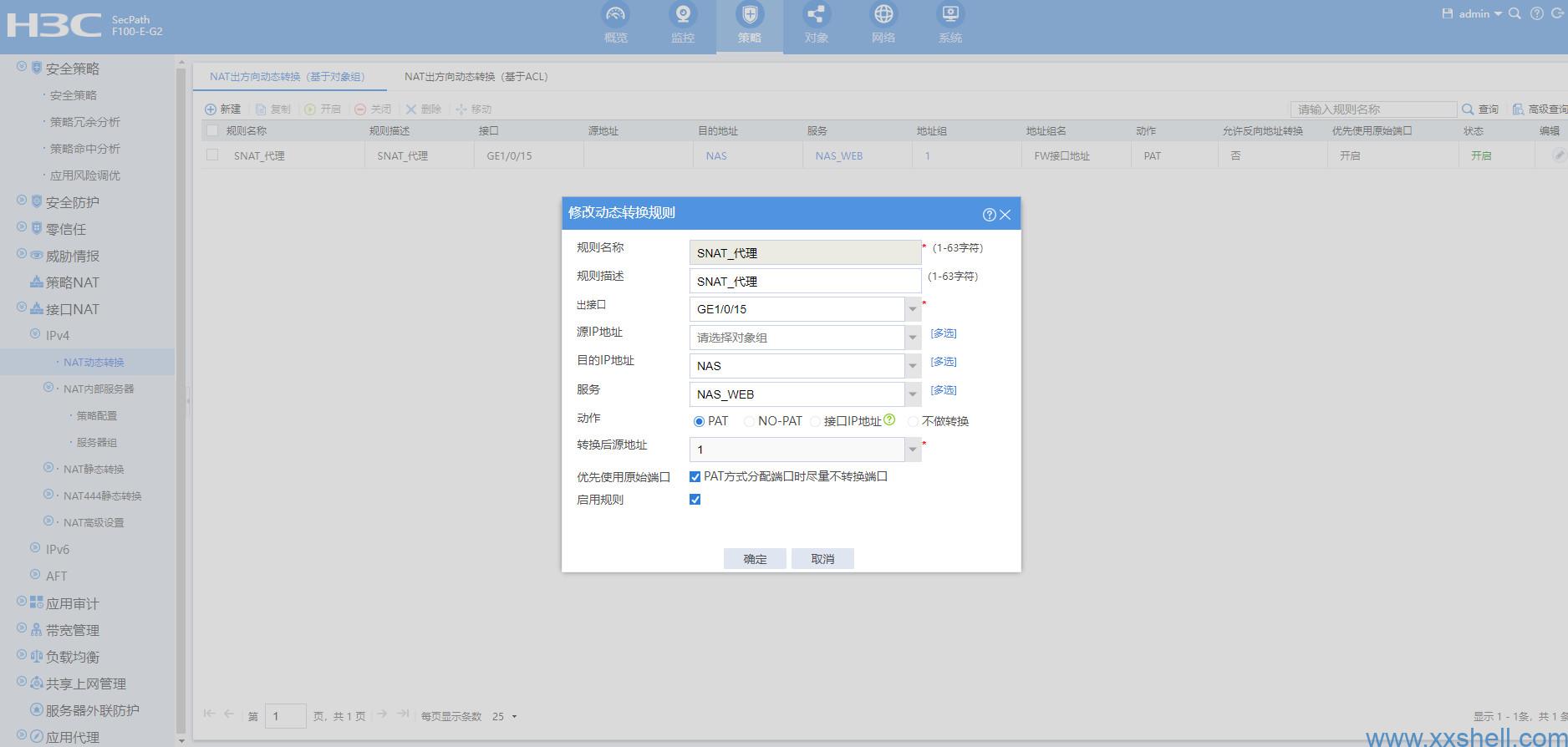Select the NO-PAT radio button
The image size is (1568, 747).
(x=749, y=421)
